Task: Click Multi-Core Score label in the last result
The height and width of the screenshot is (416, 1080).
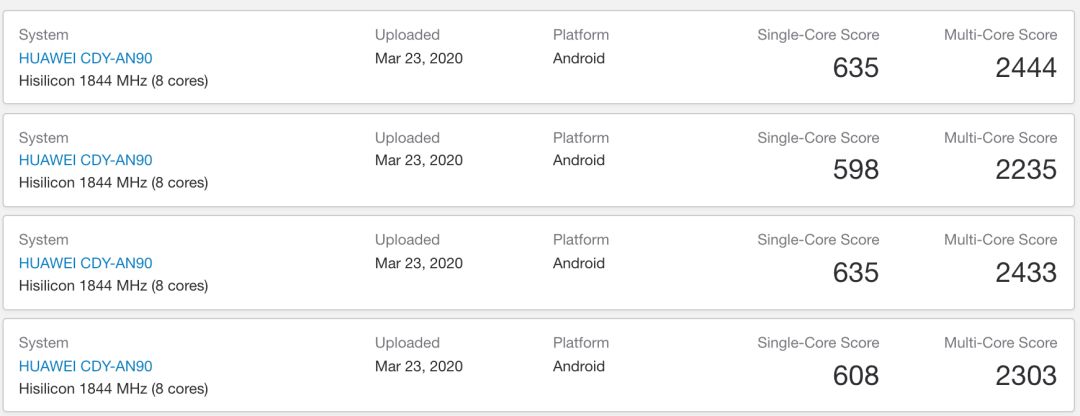Action: coord(1000,343)
